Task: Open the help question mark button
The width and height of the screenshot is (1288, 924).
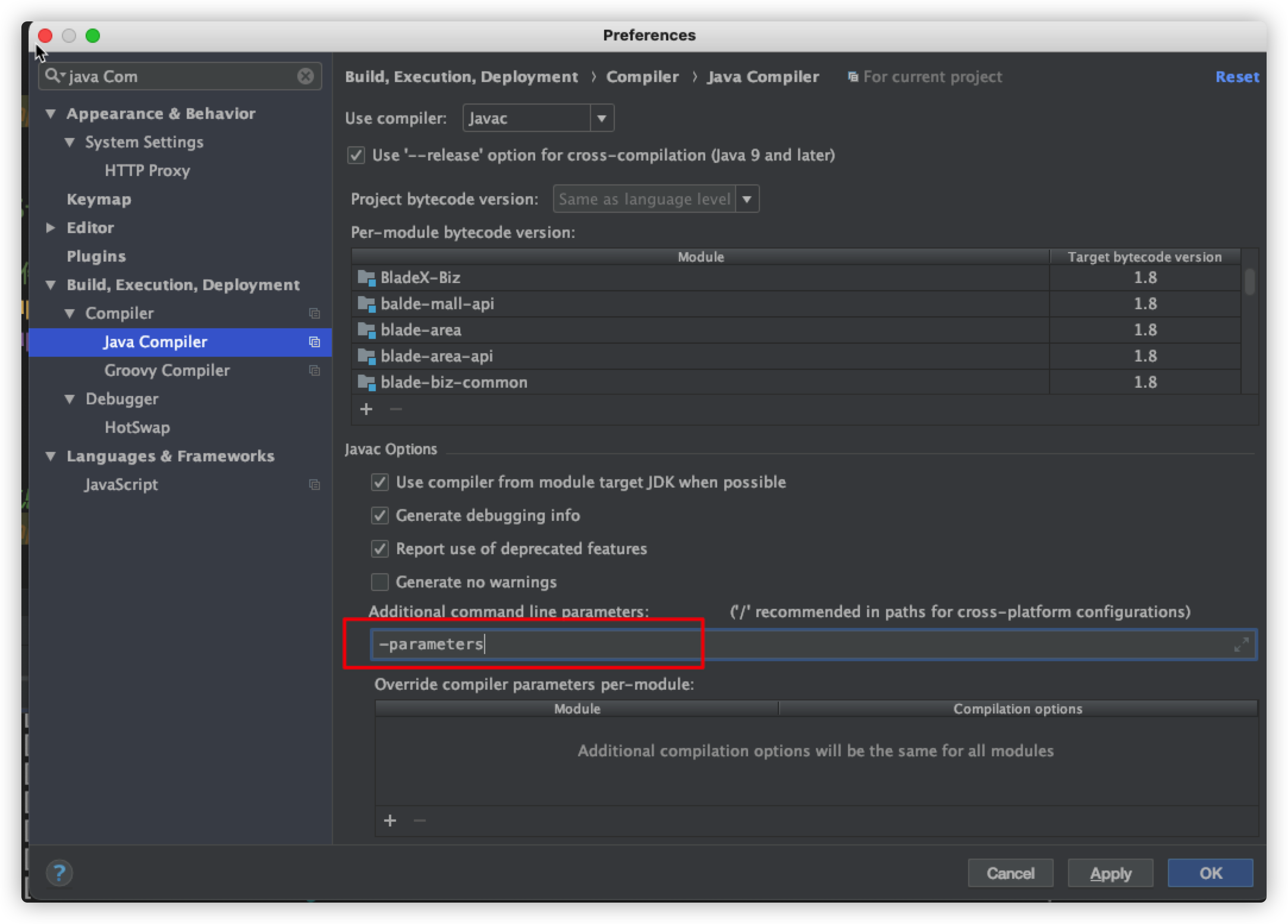Action: coord(59,873)
